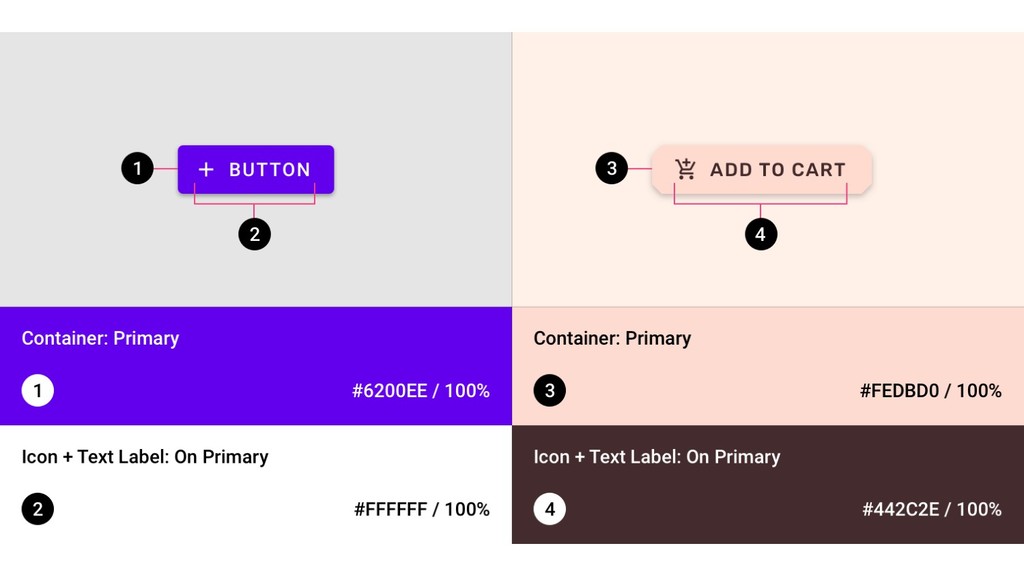Click white circle 4 in dark brown swatch
Screen dimensions: 1024x576
[x=549, y=509]
